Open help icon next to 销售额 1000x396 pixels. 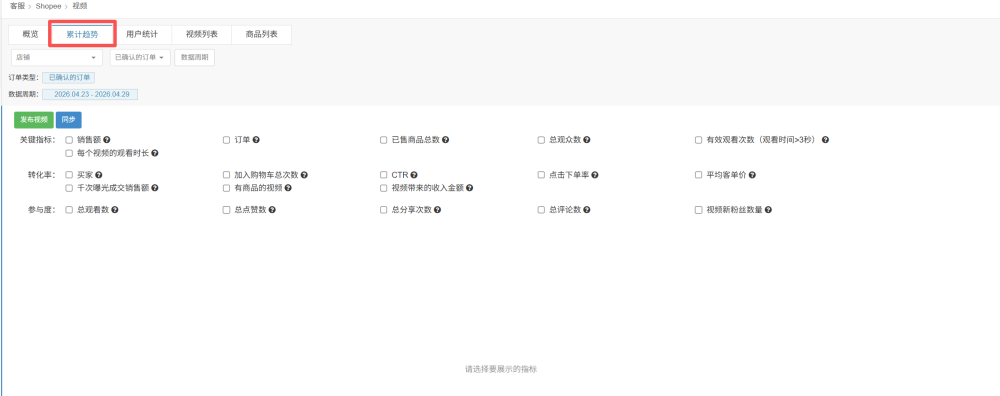pos(107,140)
